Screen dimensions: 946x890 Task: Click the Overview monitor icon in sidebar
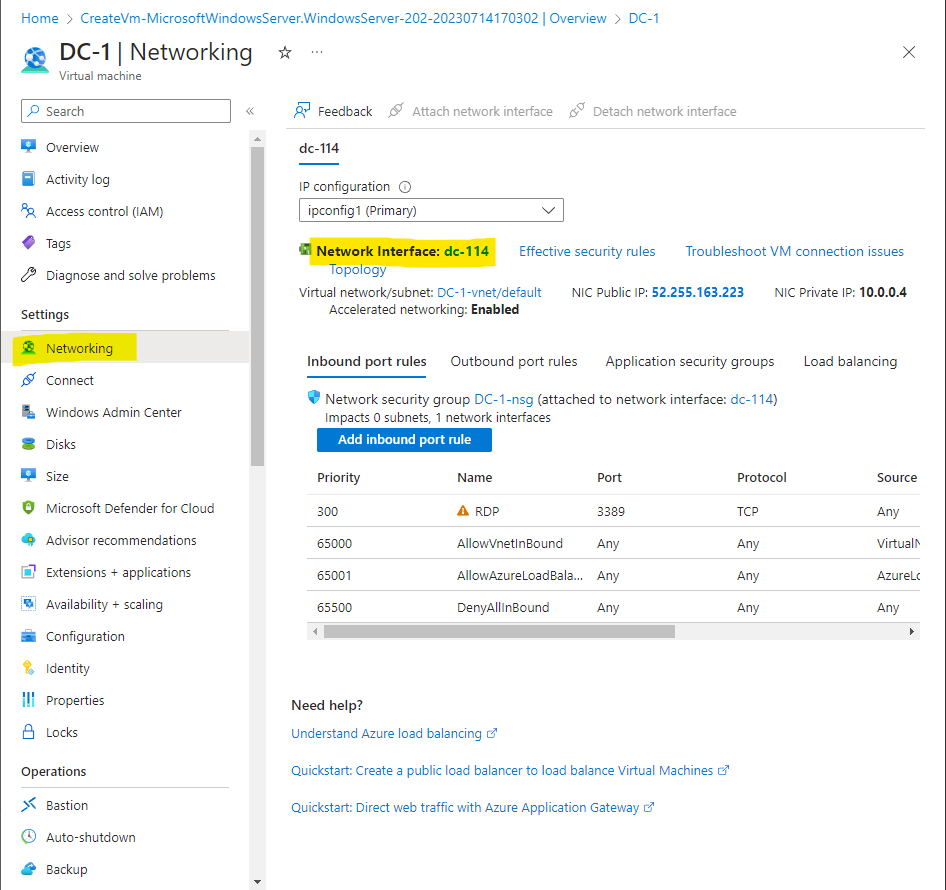[28, 147]
